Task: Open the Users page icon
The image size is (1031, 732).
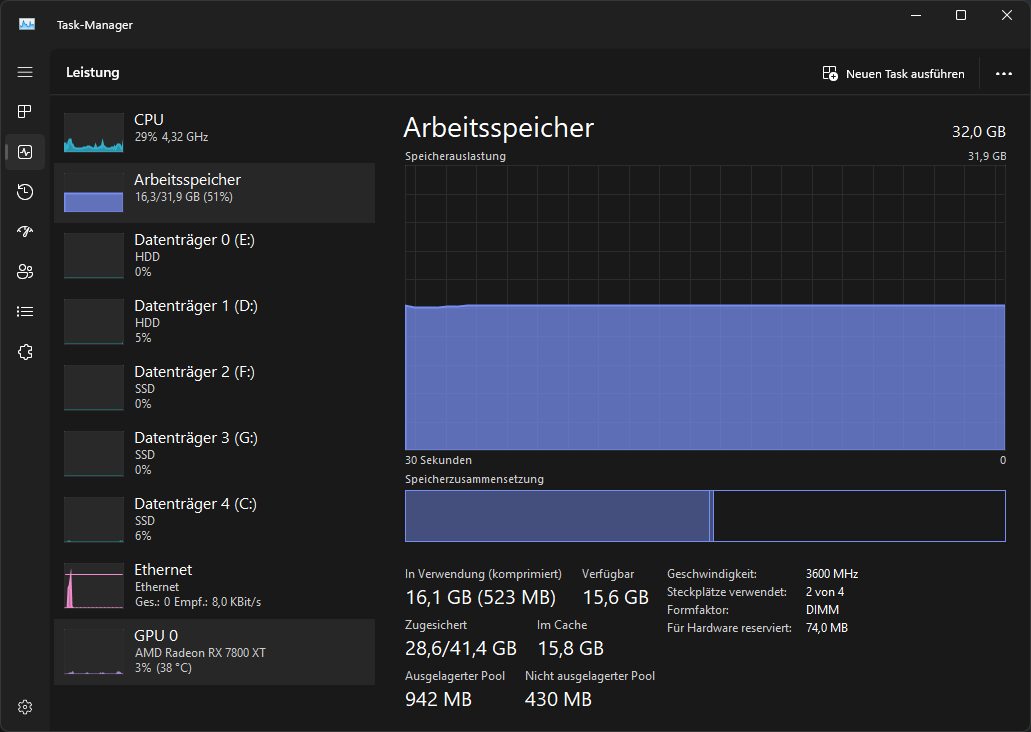Action: pos(25,272)
